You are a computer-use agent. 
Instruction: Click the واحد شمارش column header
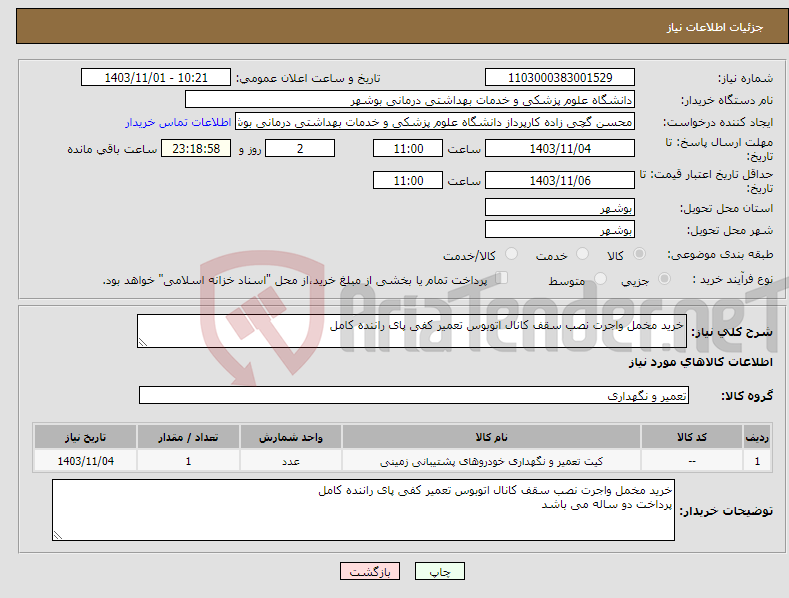click(x=291, y=437)
